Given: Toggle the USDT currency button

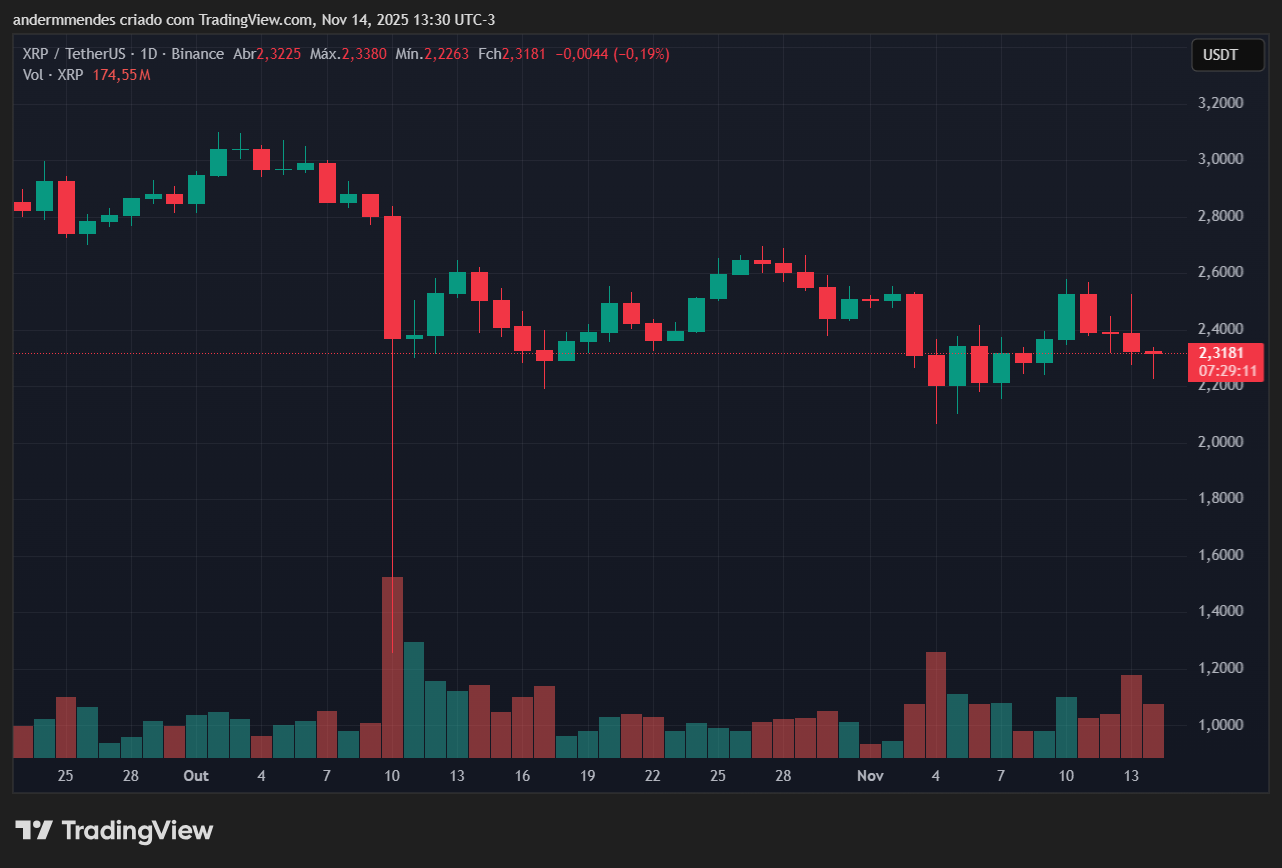Looking at the screenshot, I should 1228,54.
